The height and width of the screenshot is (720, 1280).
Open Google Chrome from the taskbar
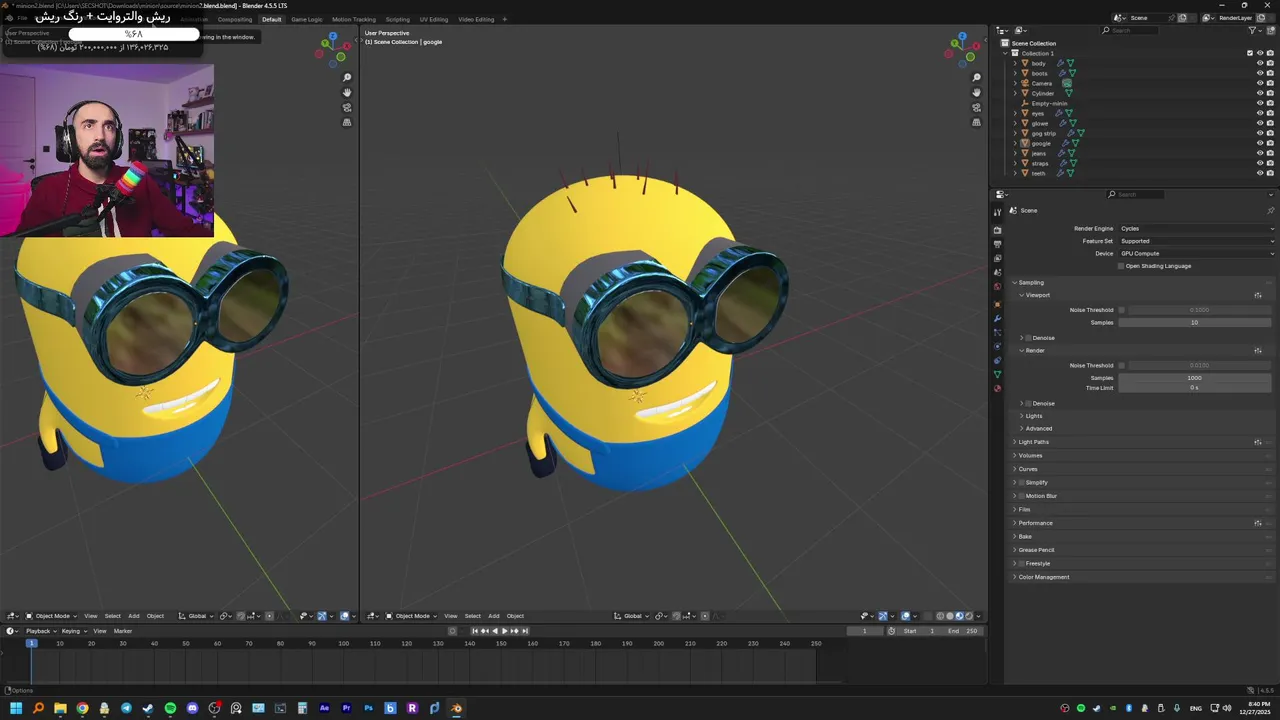point(82,708)
